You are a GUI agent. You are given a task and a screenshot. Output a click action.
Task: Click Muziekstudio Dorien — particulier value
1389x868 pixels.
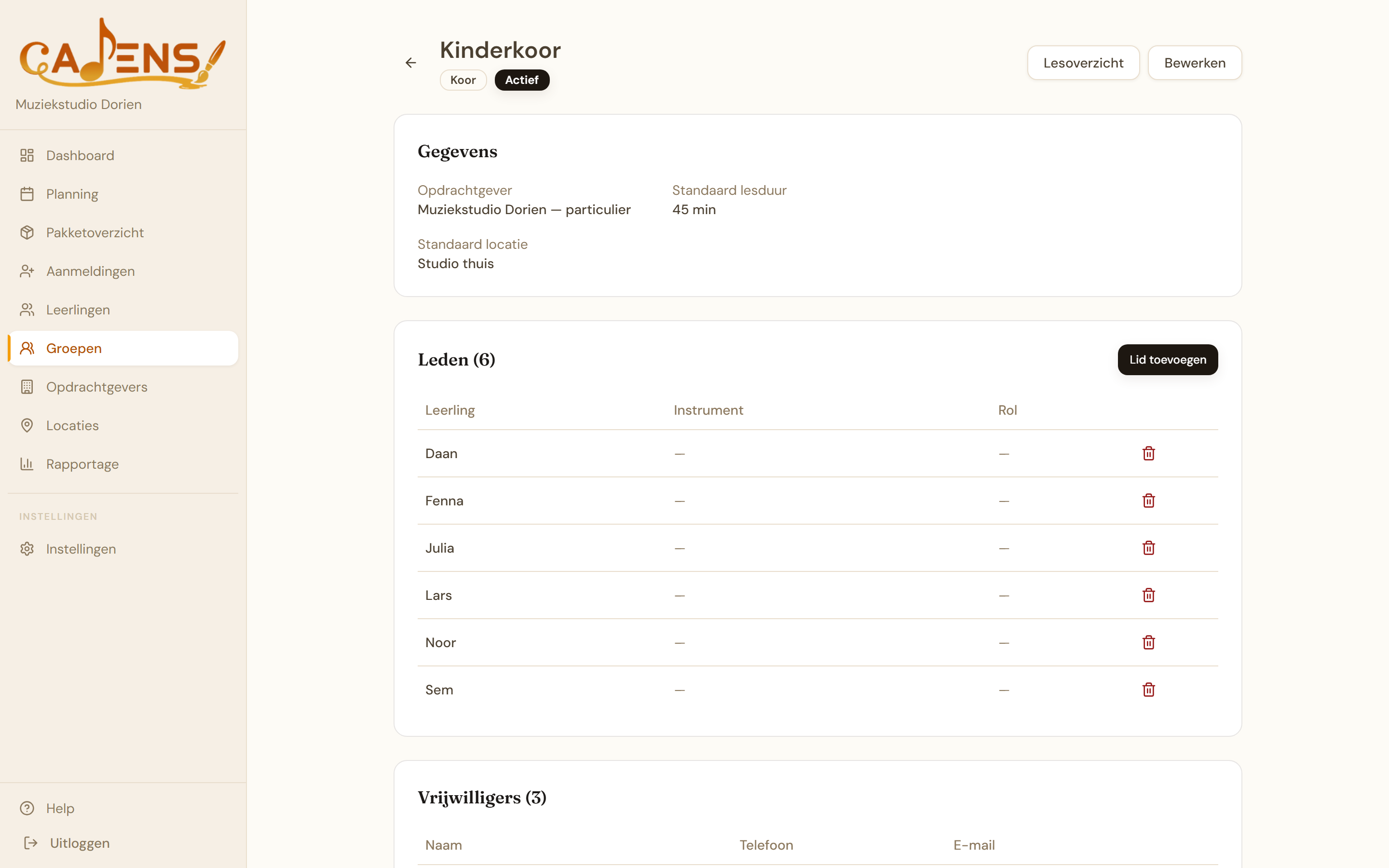pos(524,210)
